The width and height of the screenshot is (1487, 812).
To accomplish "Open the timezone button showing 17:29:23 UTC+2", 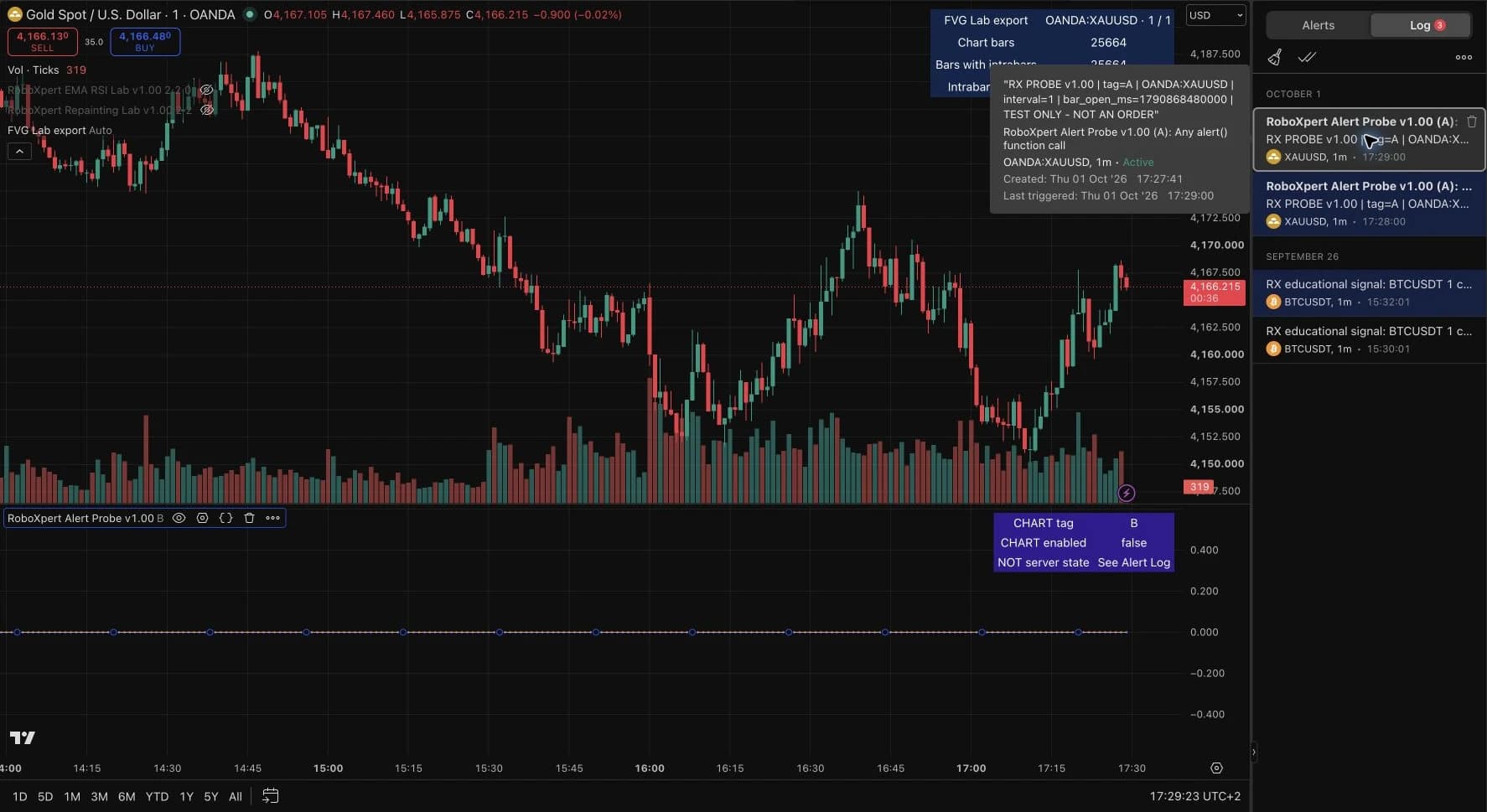I will tap(1194, 796).
